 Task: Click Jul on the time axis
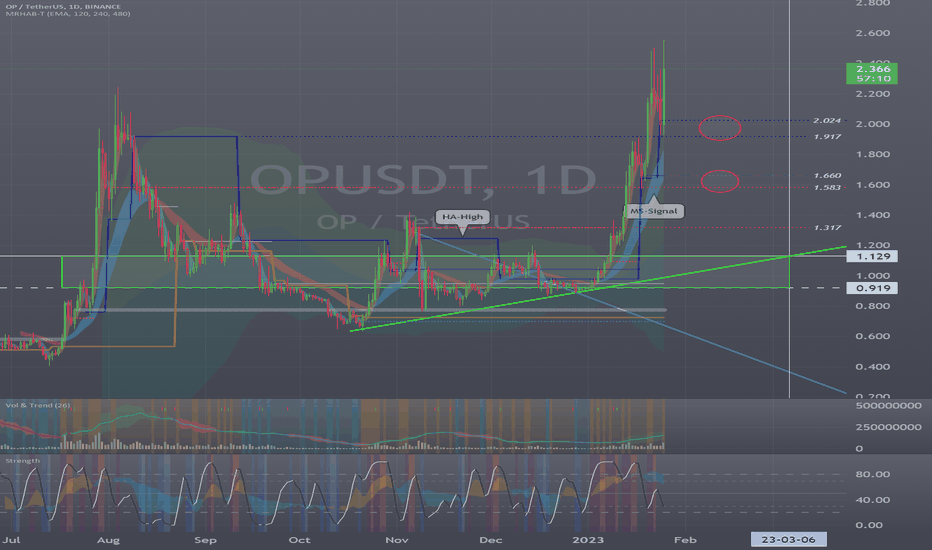pyautogui.click(x=11, y=540)
